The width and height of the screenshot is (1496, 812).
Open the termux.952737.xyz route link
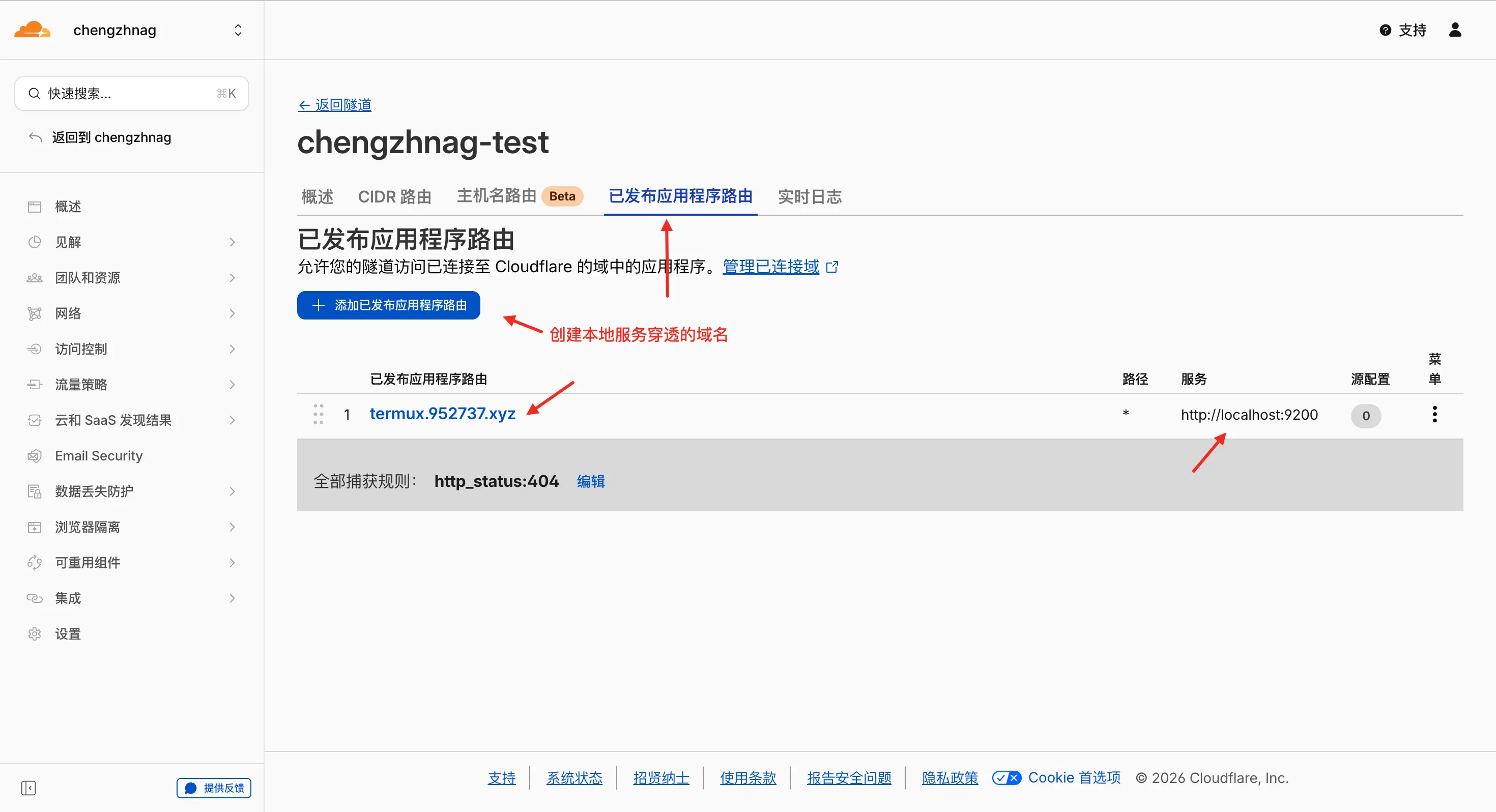coord(443,414)
